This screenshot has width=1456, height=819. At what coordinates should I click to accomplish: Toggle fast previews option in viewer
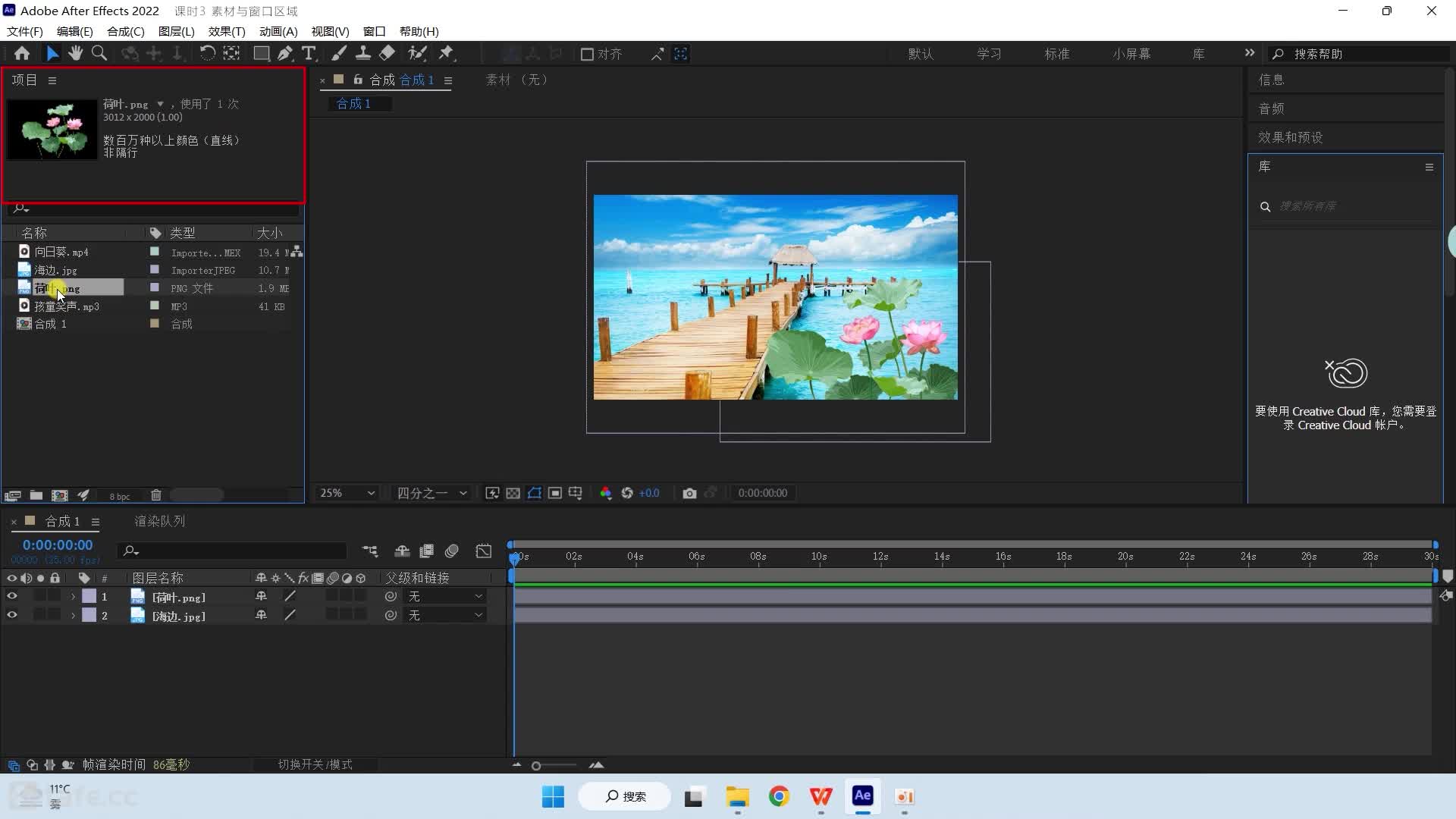click(492, 493)
